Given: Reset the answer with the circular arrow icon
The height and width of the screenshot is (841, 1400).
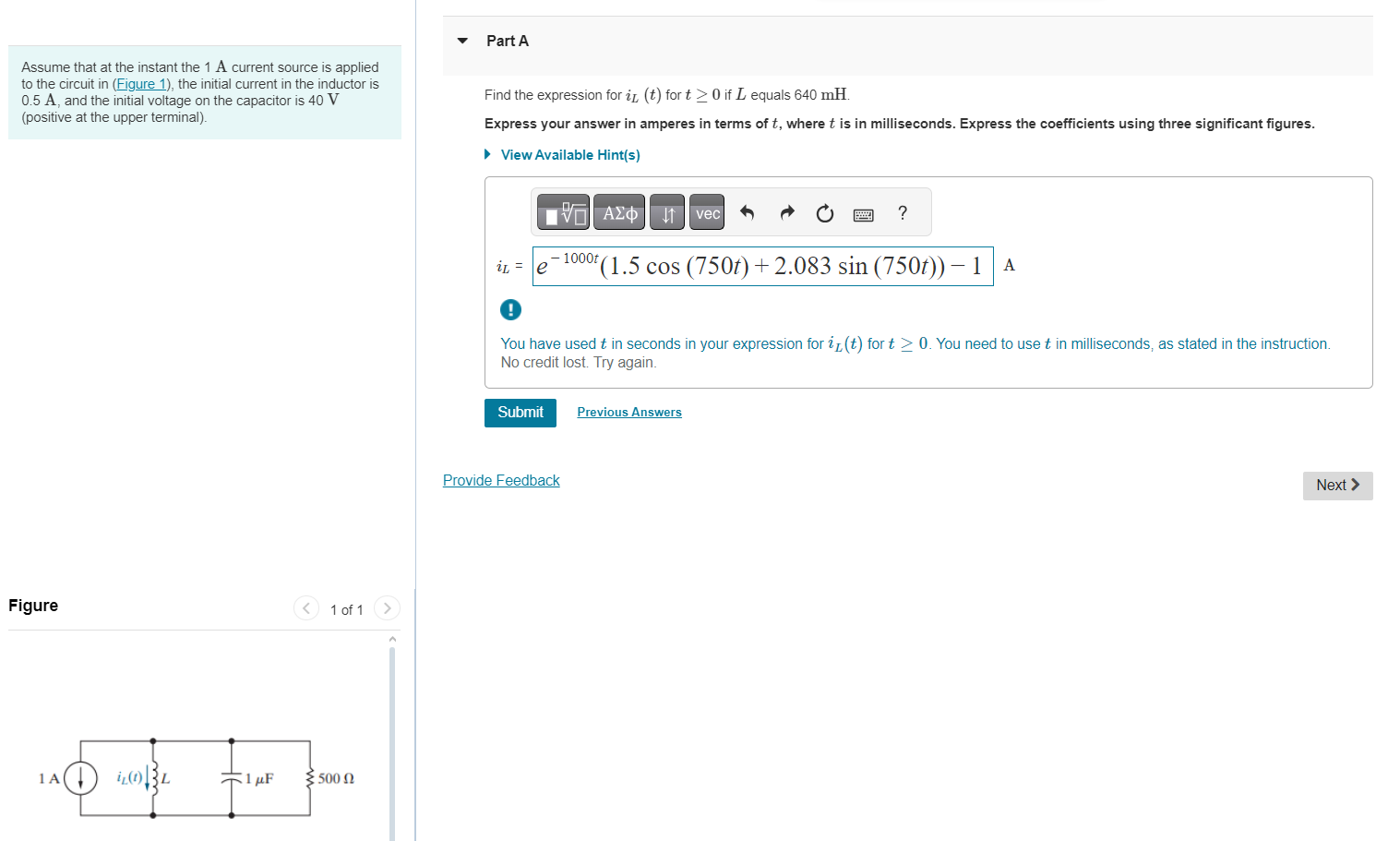Looking at the screenshot, I should pos(824,212).
